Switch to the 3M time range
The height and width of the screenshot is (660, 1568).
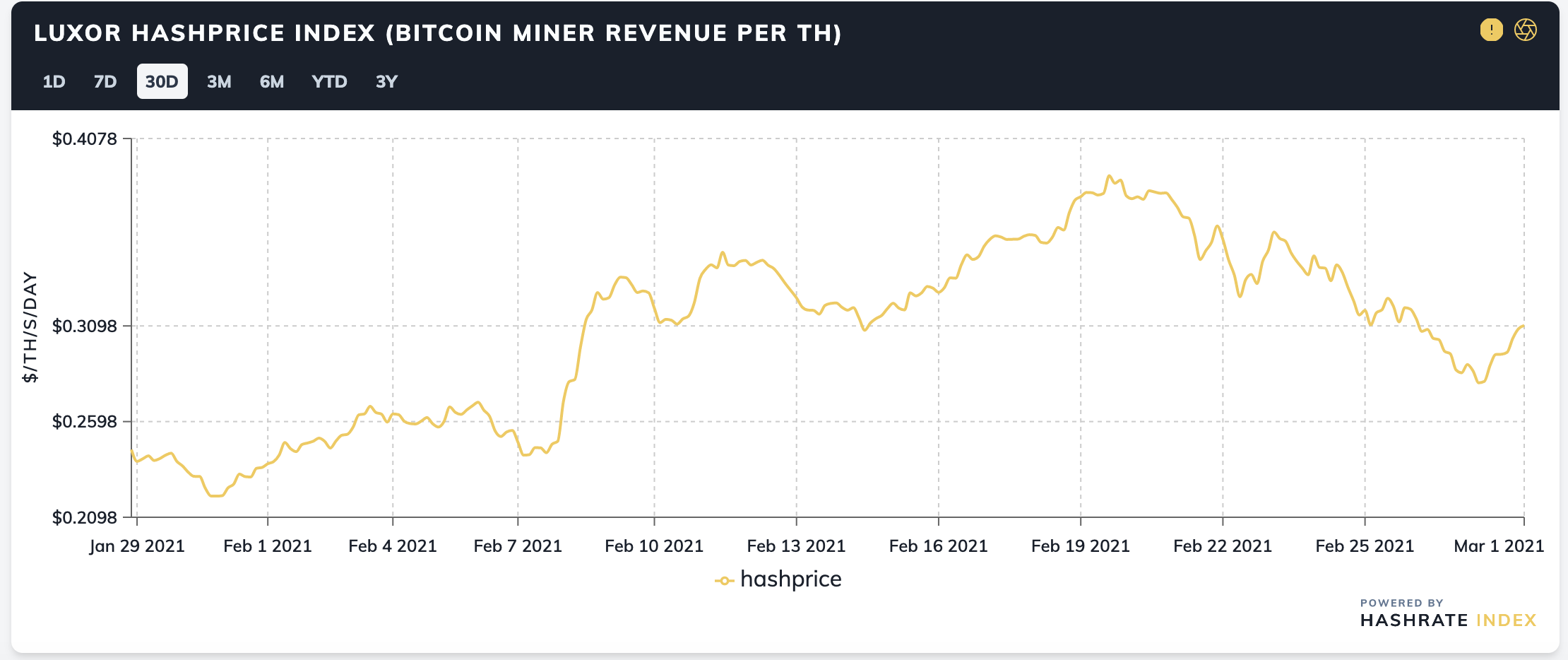tap(219, 81)
